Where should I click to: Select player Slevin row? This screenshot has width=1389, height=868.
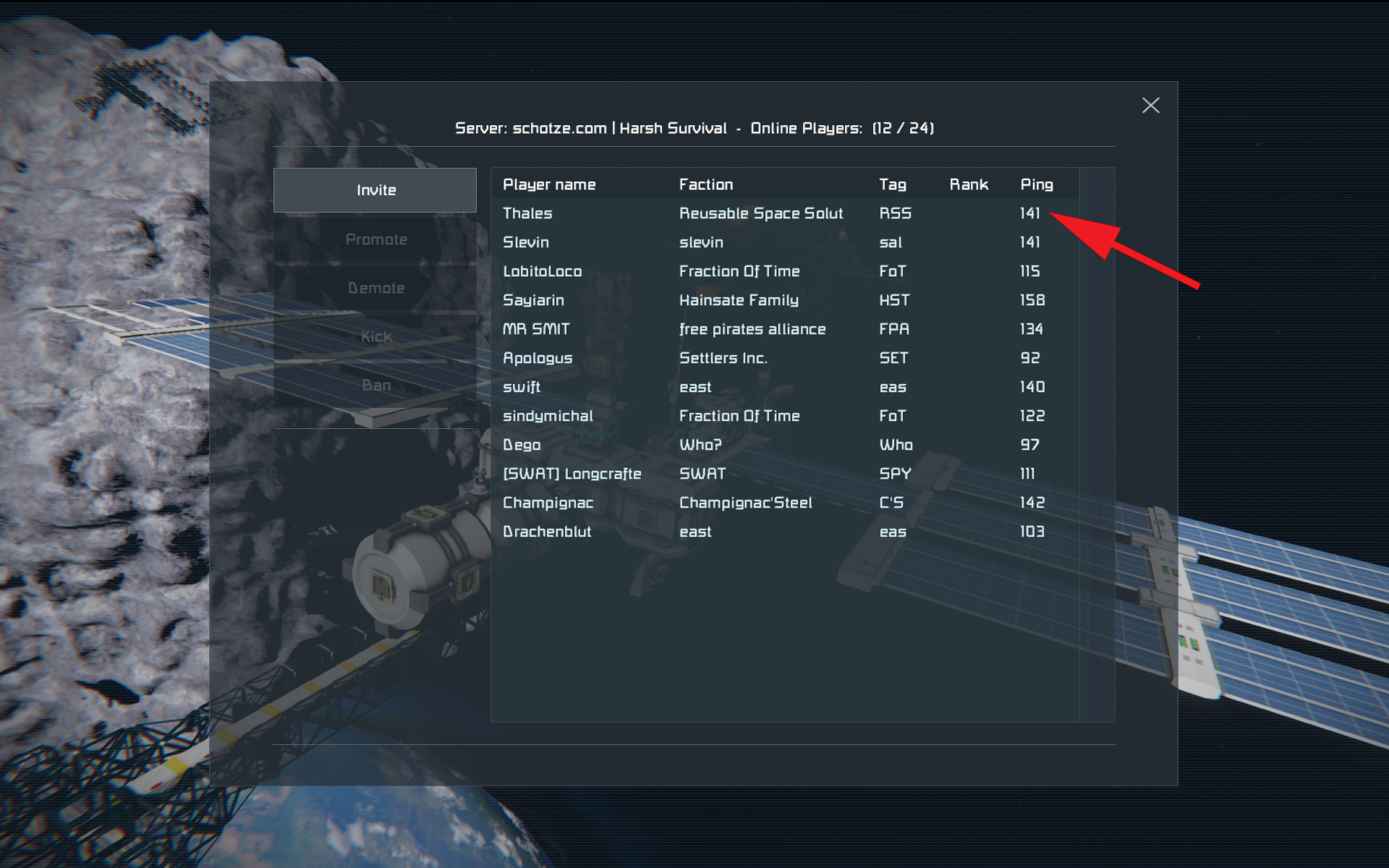click(526, 242)
